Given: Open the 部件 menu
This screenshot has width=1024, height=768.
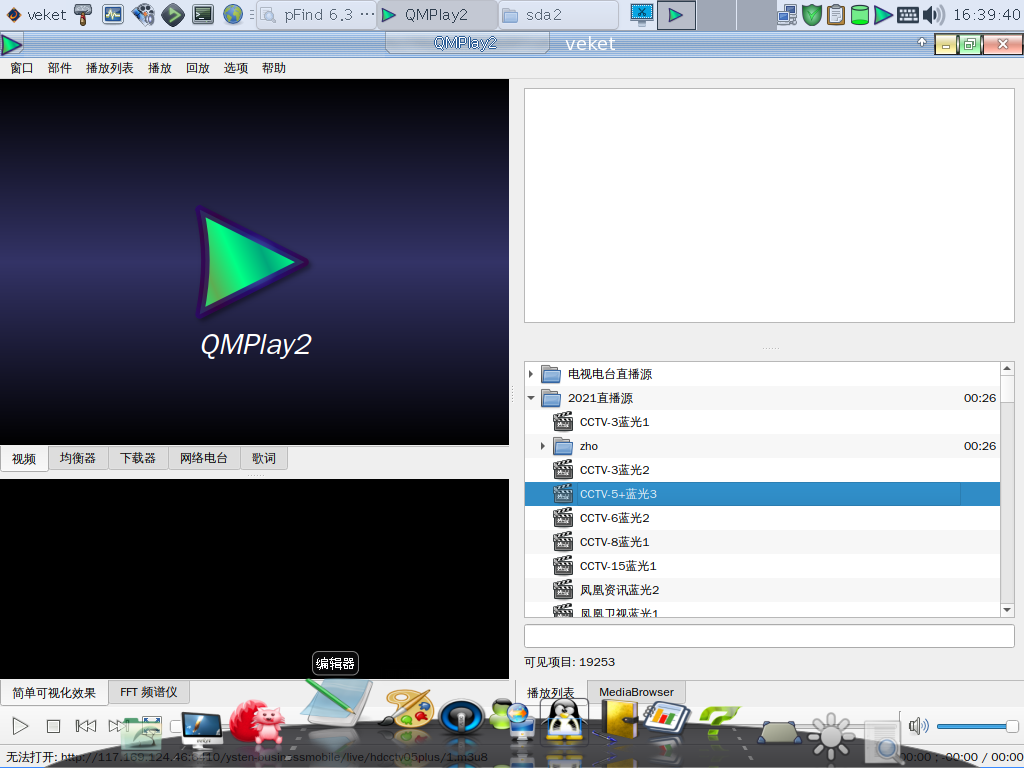Looking at the screenshot, I should point(59,68).
